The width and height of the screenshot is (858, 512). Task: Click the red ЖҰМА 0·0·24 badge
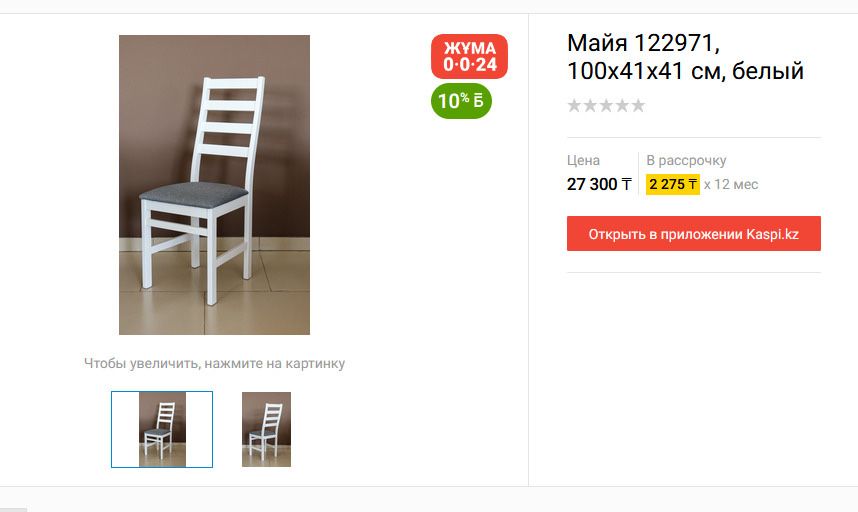pyautogui.click(x=469, y=56)
